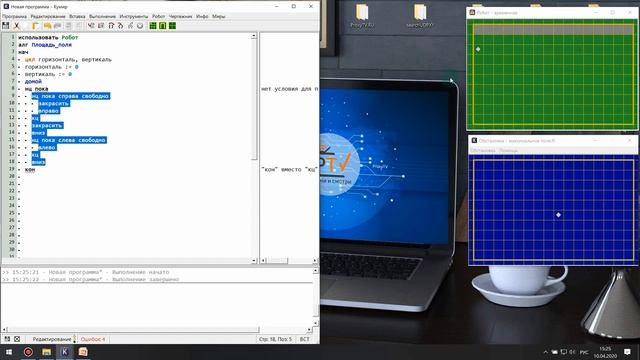
Task: Open the Инструменты menu
Action: (134, 16)
